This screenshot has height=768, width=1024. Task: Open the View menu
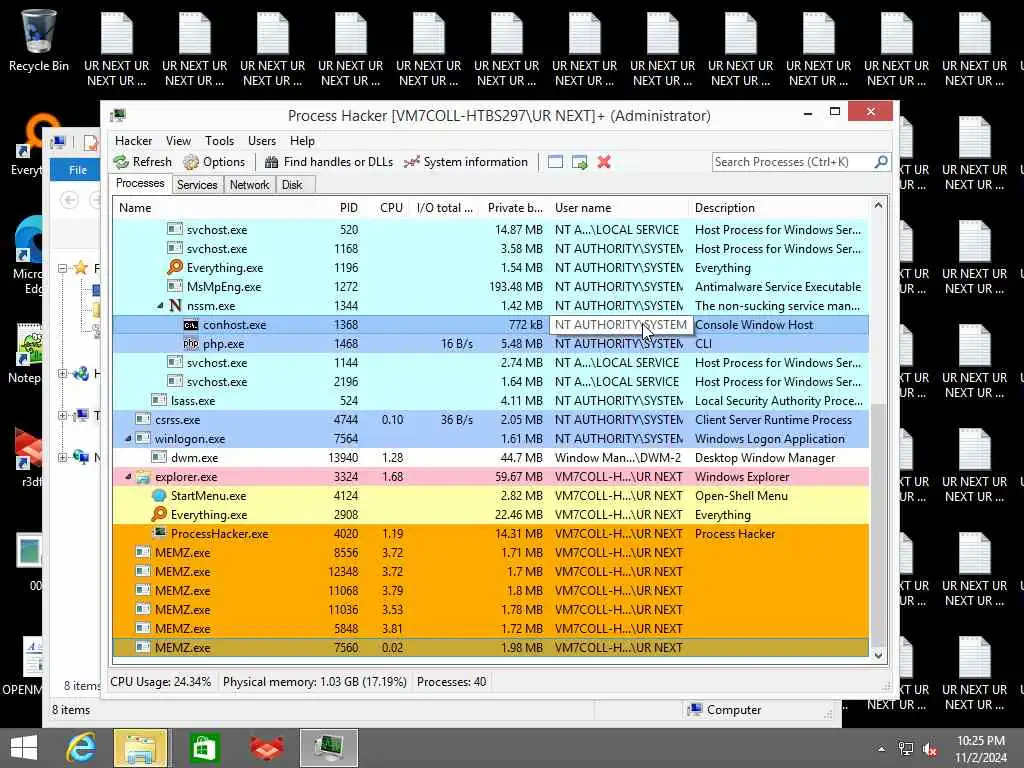pyautogui.click(x=178, y=140)
